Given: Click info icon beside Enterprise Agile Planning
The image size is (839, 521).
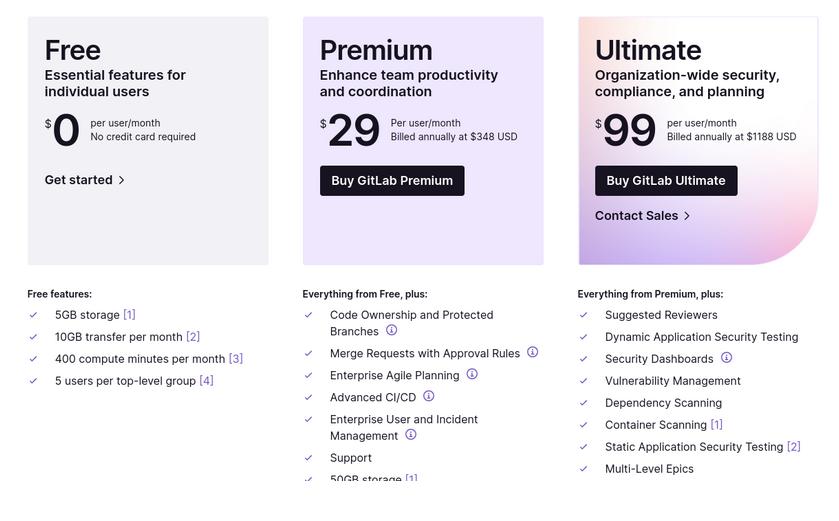Looking at the screenshot, I should [x=472, y=374].
